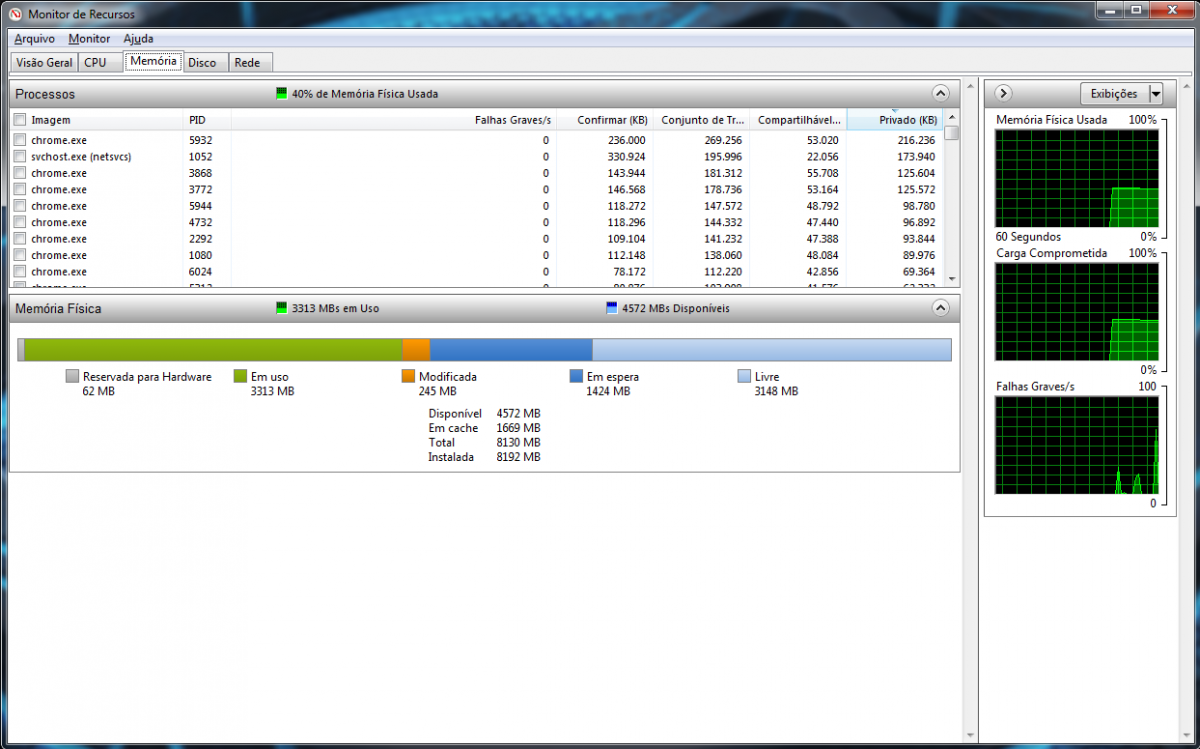This screenshot has width=1200, height=749.
Task: Check the svchost.exe (netsvcs) checkbox
Action: (19, 157)
